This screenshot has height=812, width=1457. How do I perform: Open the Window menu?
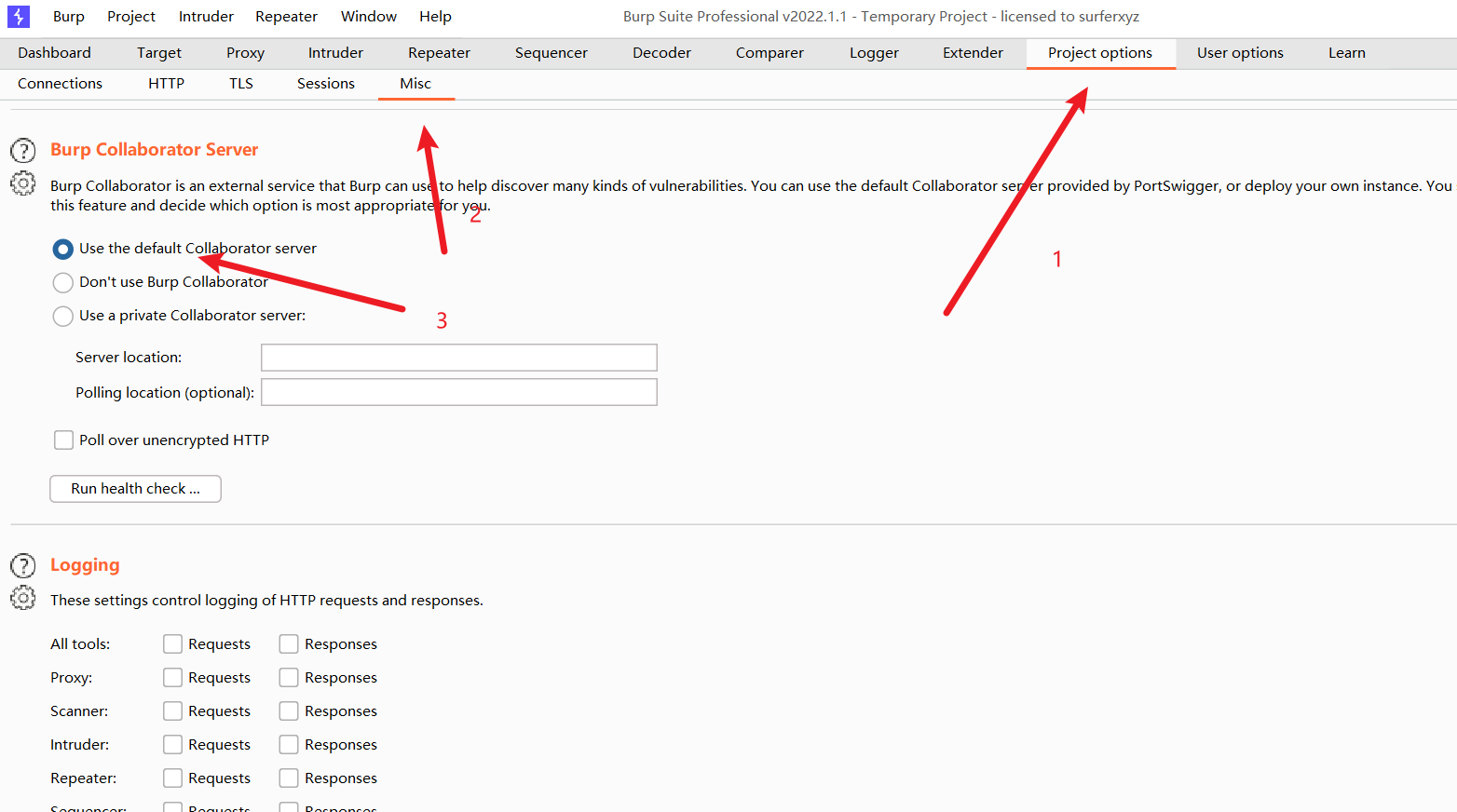pos(369,16)
